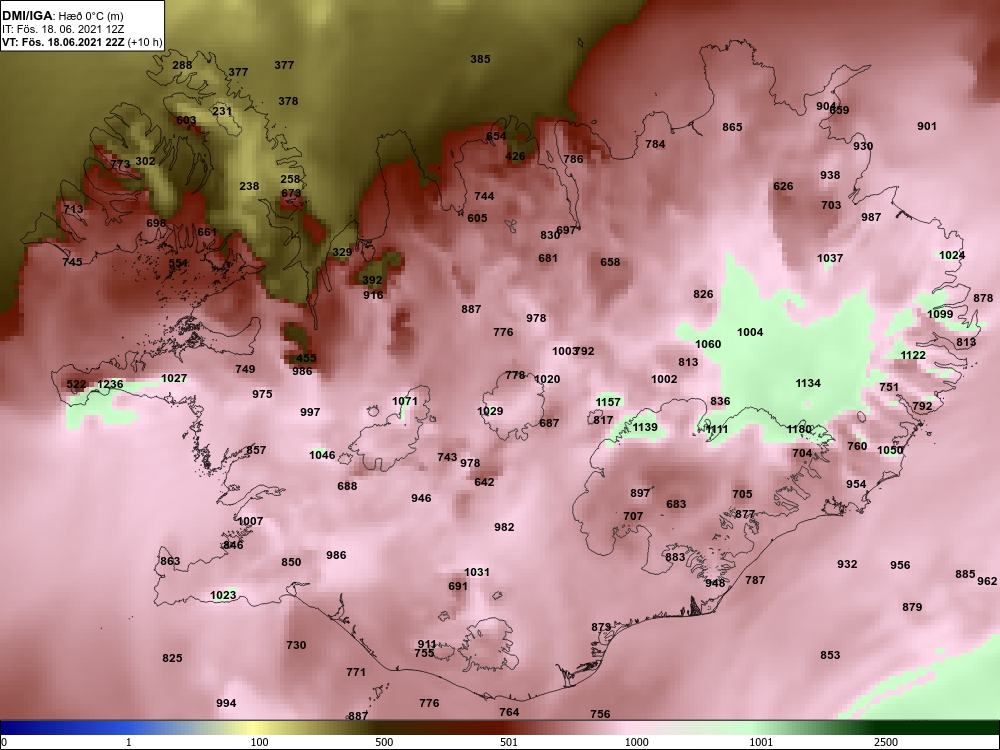
Task: Click the 522 value label
Action: (x=76, y=384)
